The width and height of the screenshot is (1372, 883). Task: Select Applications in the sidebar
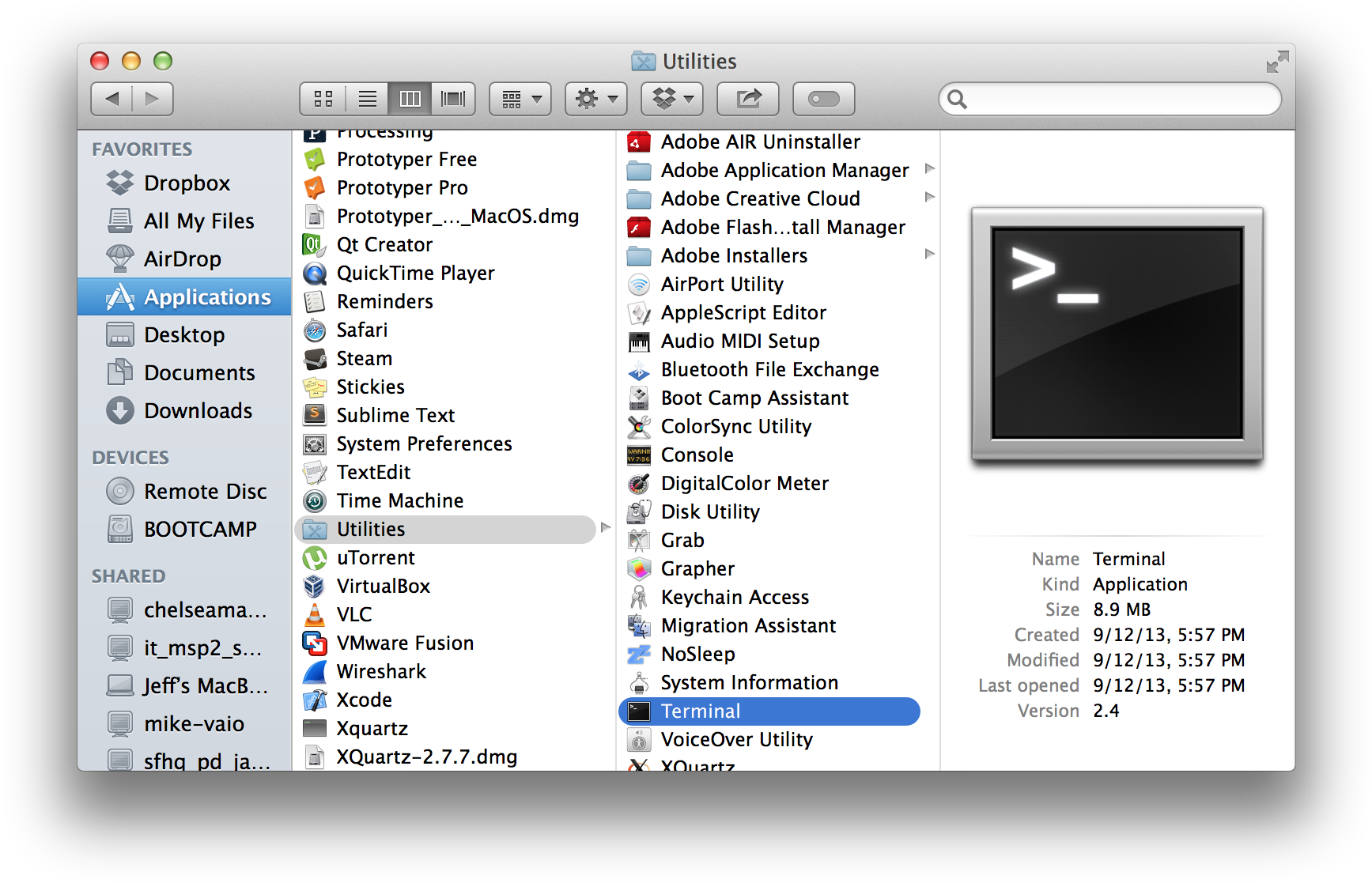coord(184,296)
